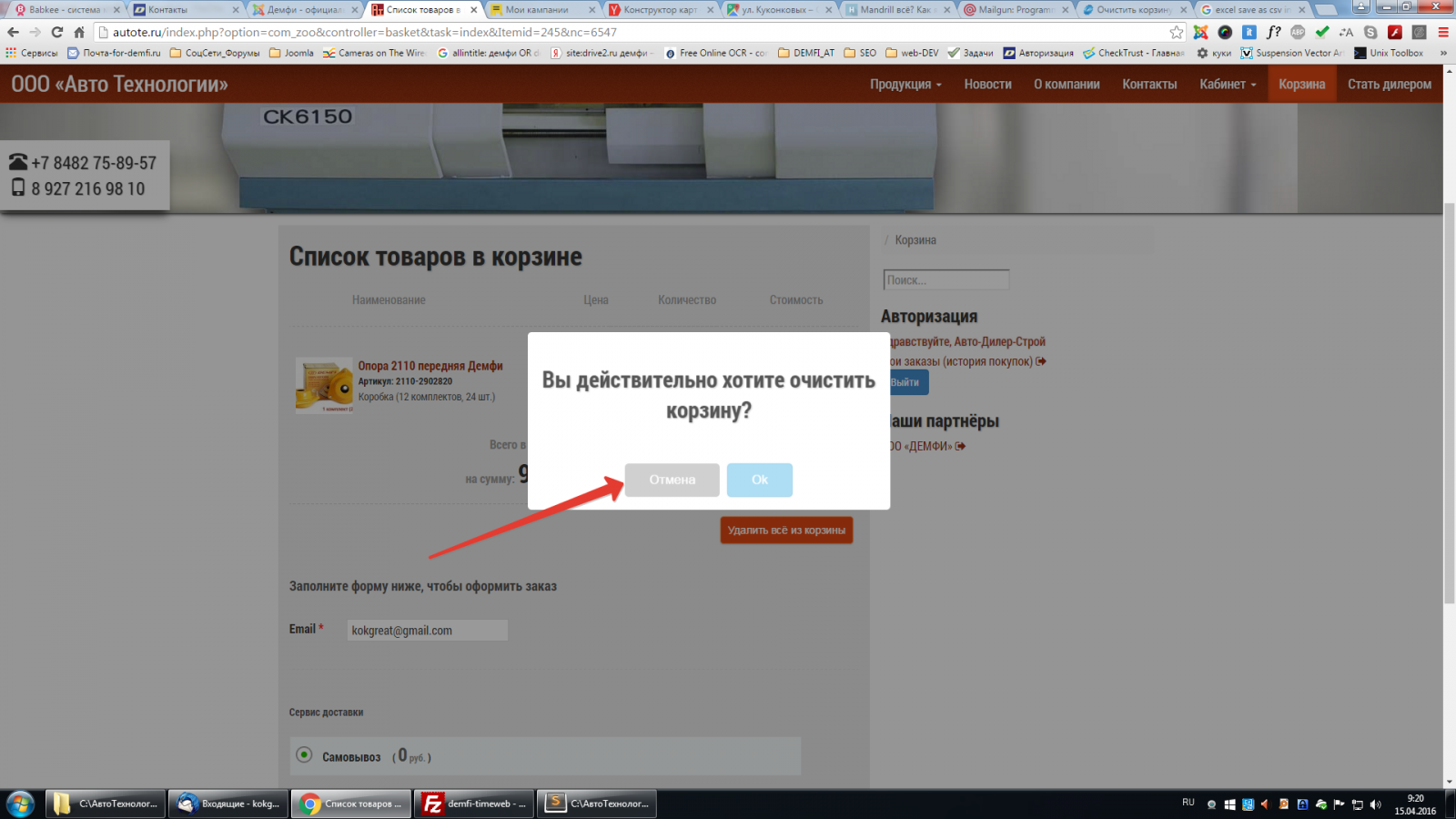Screen dimensions: 1456x819
Task: Expand the Кабинет dropdown menu
Action: pyautogui.click(x=1227, y=84)
